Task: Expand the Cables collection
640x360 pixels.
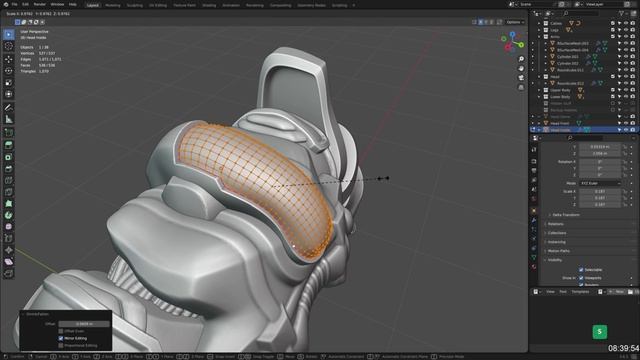Action: pyautogui.click(x=539, y=23)
